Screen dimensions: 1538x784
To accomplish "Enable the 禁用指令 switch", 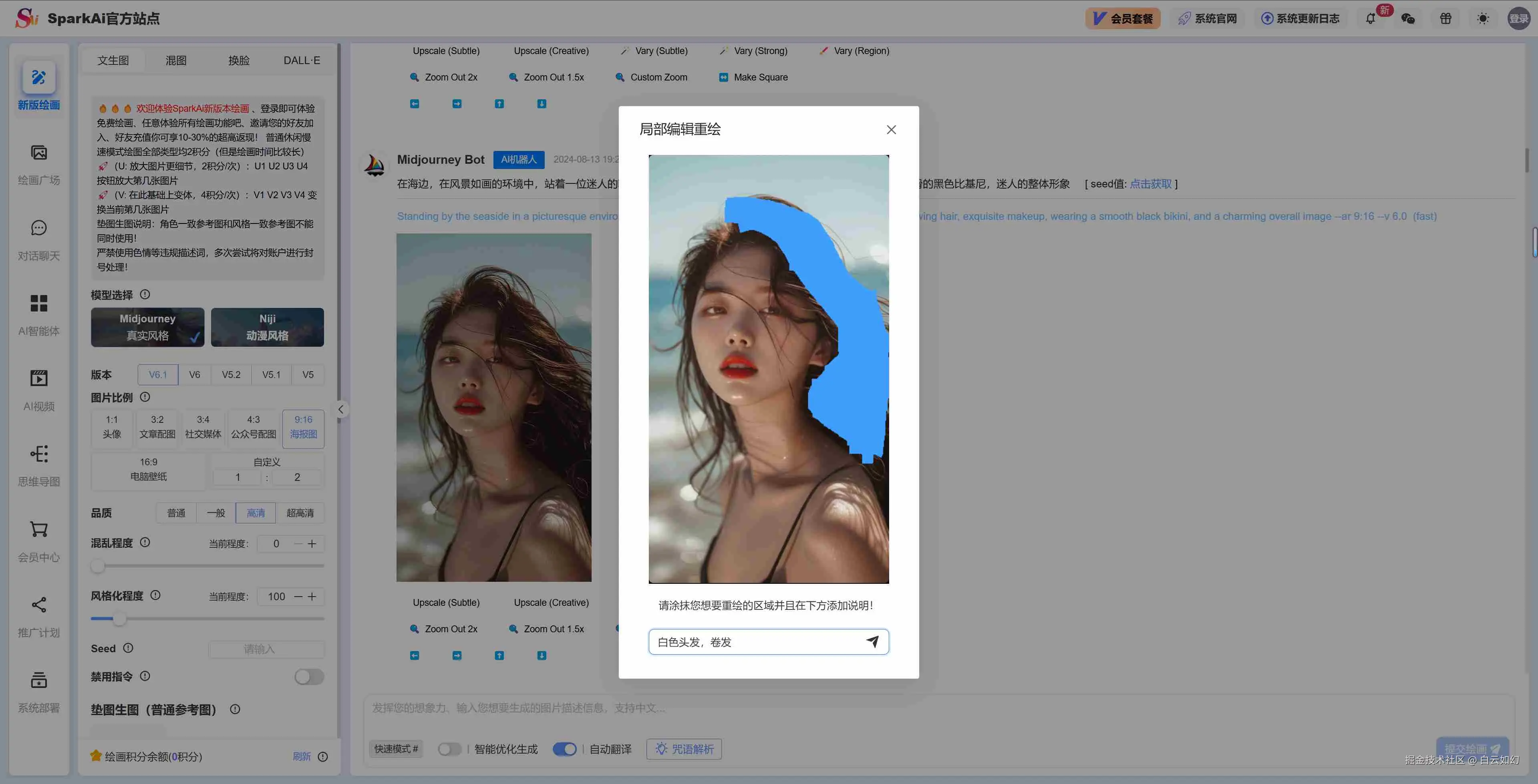I will [309, 677].
